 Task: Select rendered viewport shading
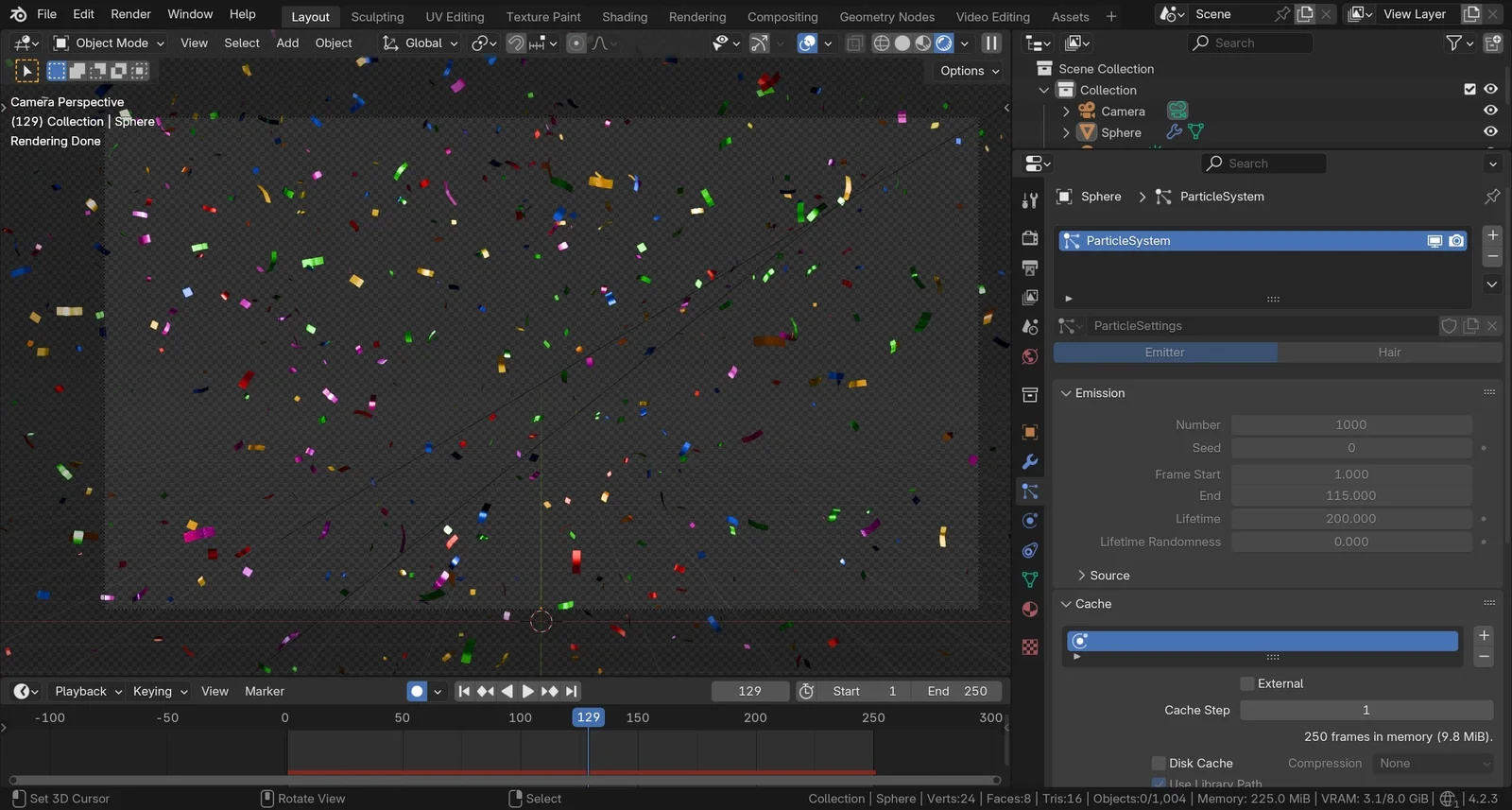943,43
